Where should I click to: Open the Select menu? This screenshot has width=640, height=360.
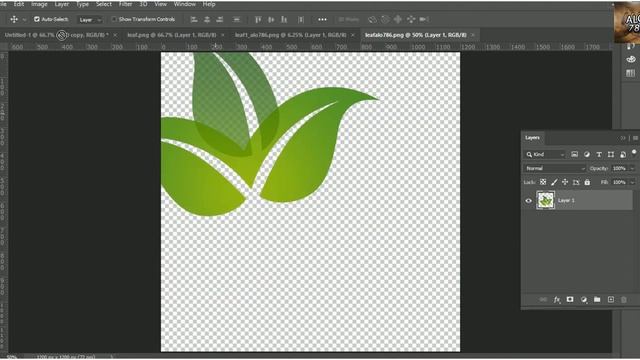point(104,4)
